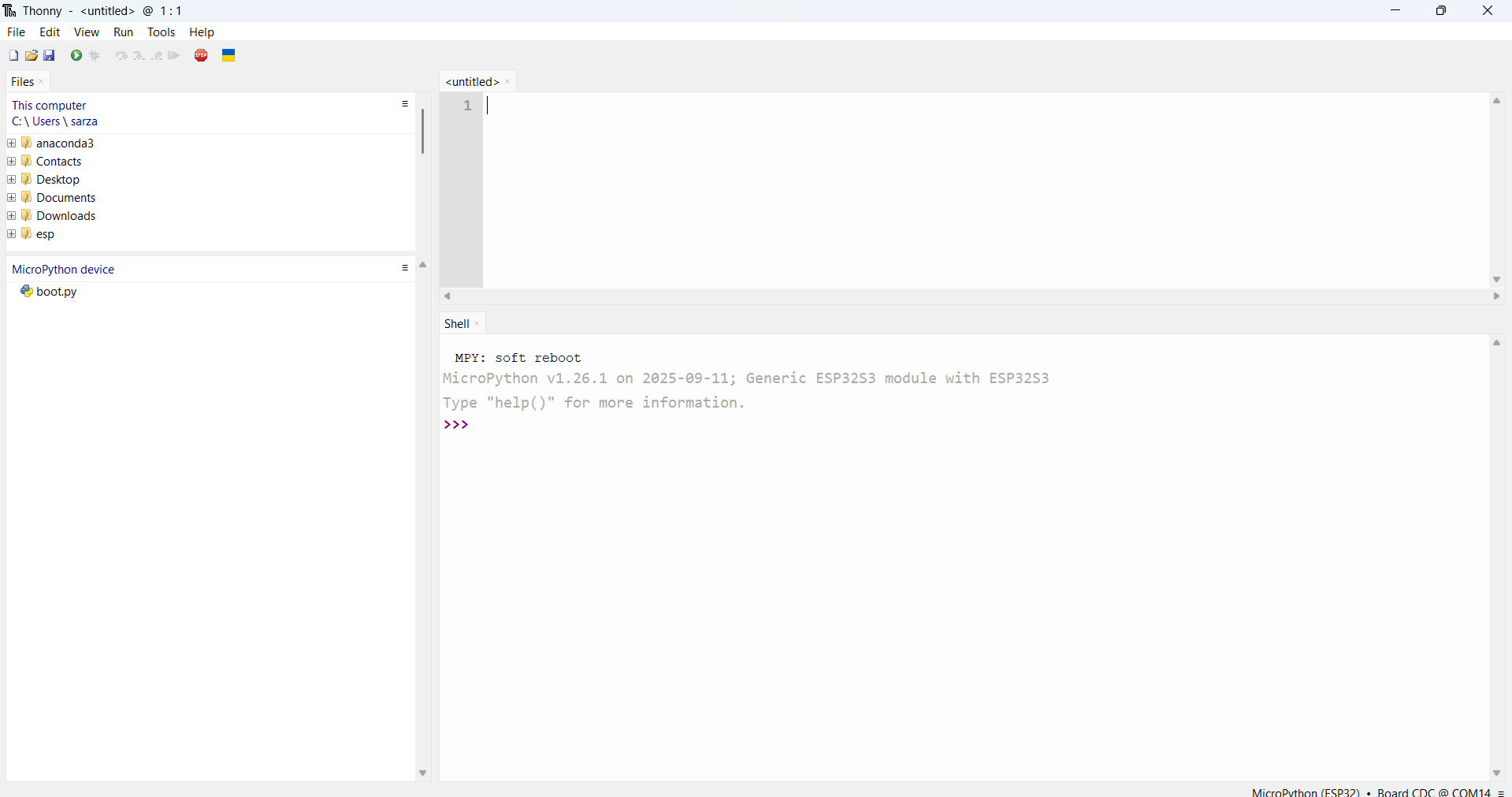This screenshot has width=1512, height=797.
Task: Save the script using floppy disk icon
Action: (50, 55)
